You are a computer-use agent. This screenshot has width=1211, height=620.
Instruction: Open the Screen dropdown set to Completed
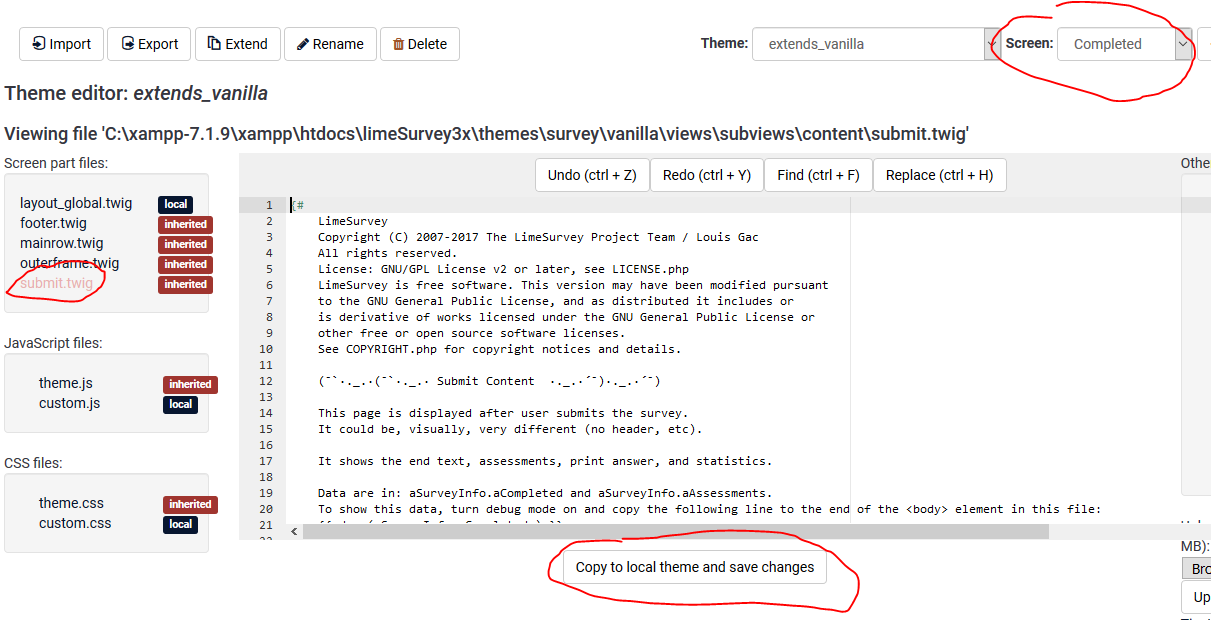pos(1125,44)
